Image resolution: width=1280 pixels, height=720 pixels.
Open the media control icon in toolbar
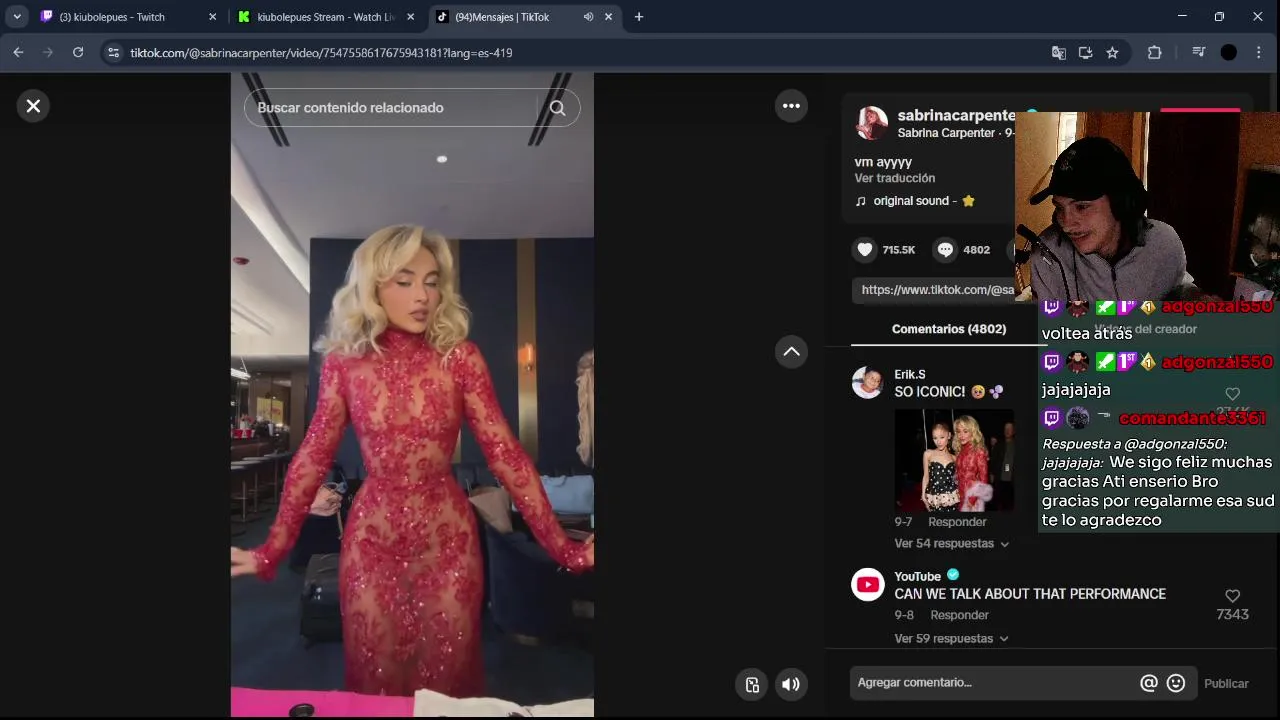[1198, 53]
